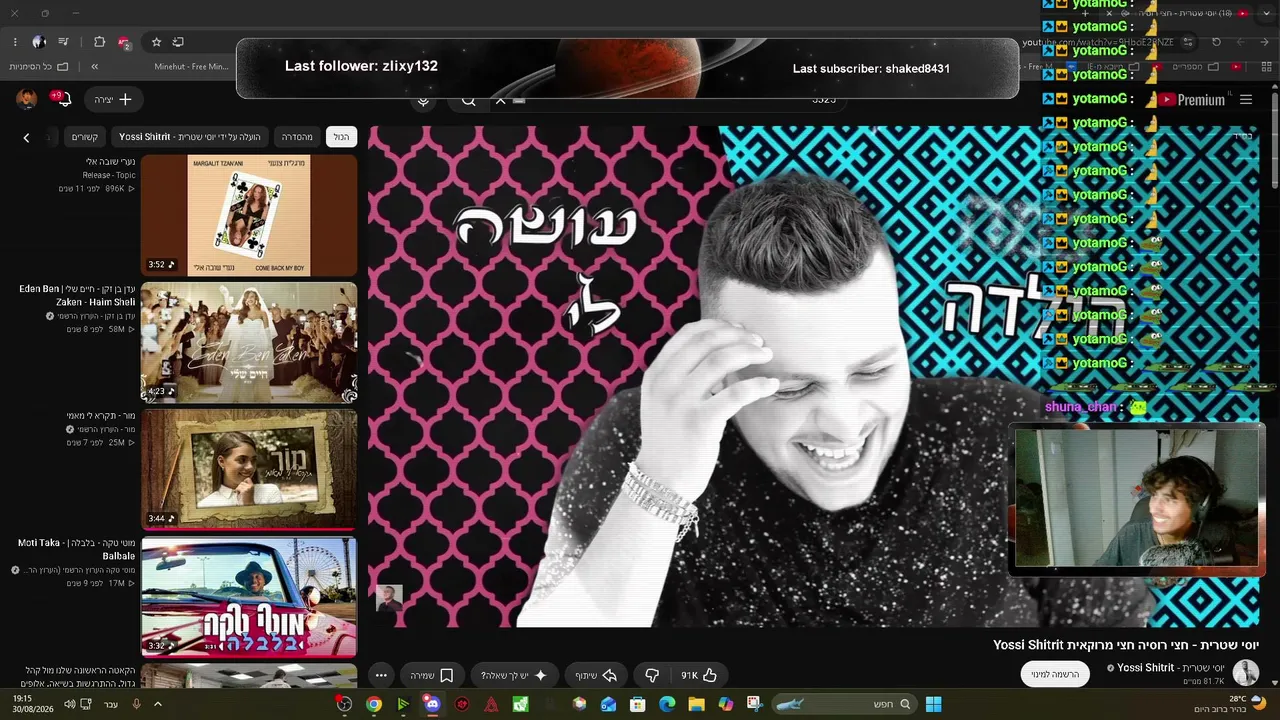Open the Moti Taka 'בלבלה' video thumbnail
This screenshot has height=720, width=1280.
pyautogui.click(x=249, y=597)
